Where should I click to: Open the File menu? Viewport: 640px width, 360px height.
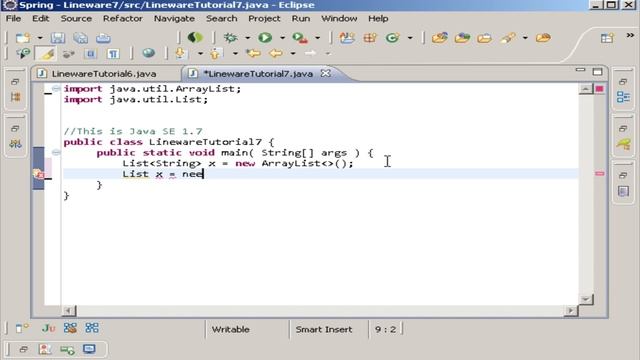[13, 18]
